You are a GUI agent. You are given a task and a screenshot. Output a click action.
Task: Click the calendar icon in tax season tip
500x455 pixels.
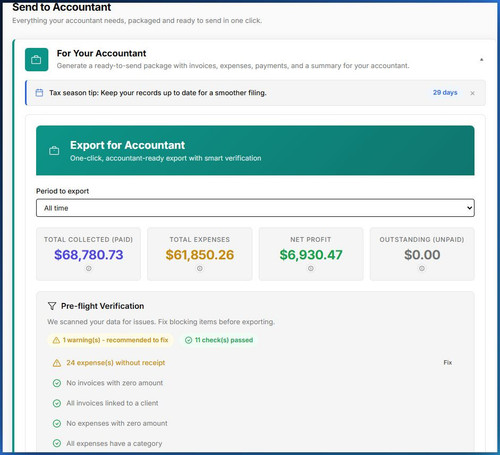(39, 93)
